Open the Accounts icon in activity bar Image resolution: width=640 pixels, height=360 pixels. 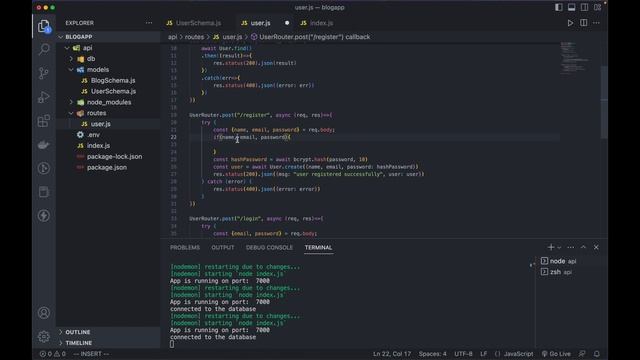pyautogui.click(x=44, y=313)
